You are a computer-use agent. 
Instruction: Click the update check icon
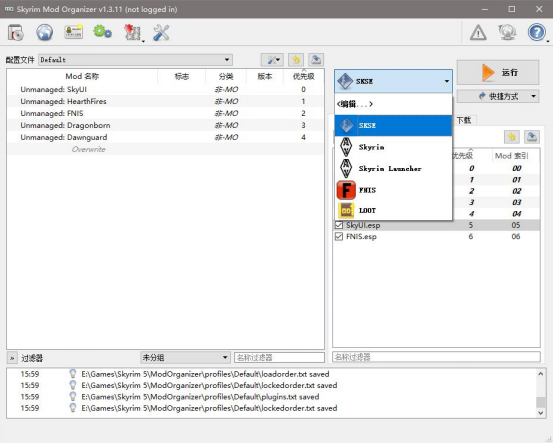click(x=507, y=32)
